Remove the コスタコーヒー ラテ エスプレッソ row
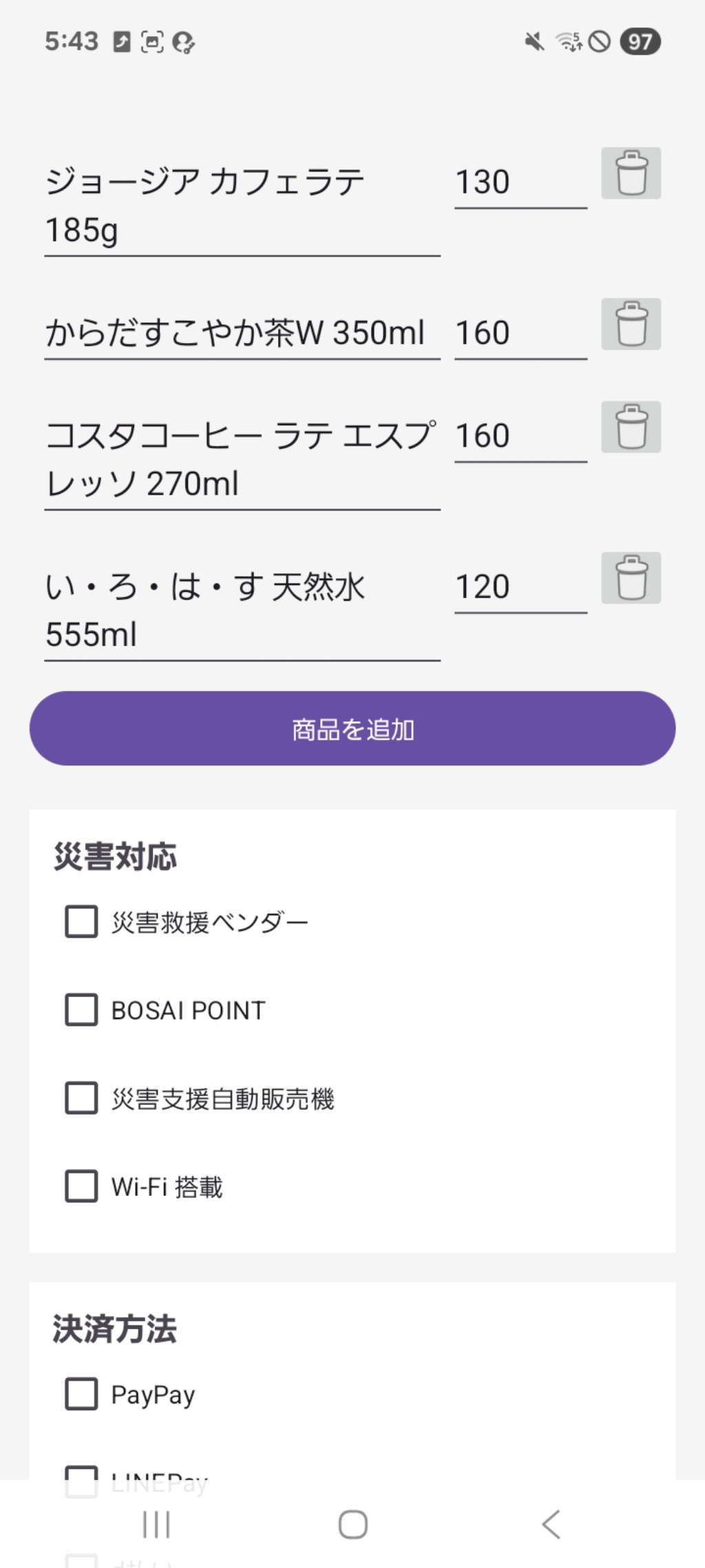Viewport: 705px width, 1568px height. click(x=631, y=426)
